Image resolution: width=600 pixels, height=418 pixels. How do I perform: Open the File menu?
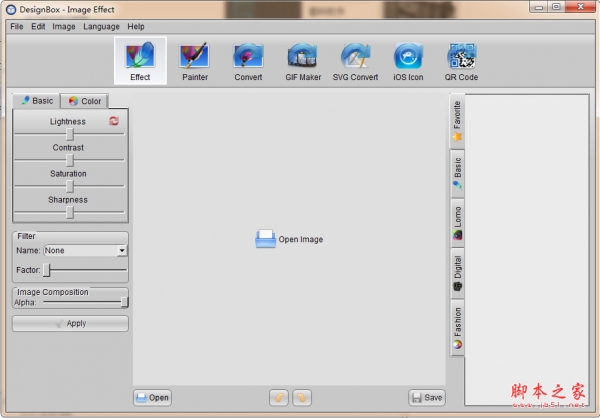[17, 26]
